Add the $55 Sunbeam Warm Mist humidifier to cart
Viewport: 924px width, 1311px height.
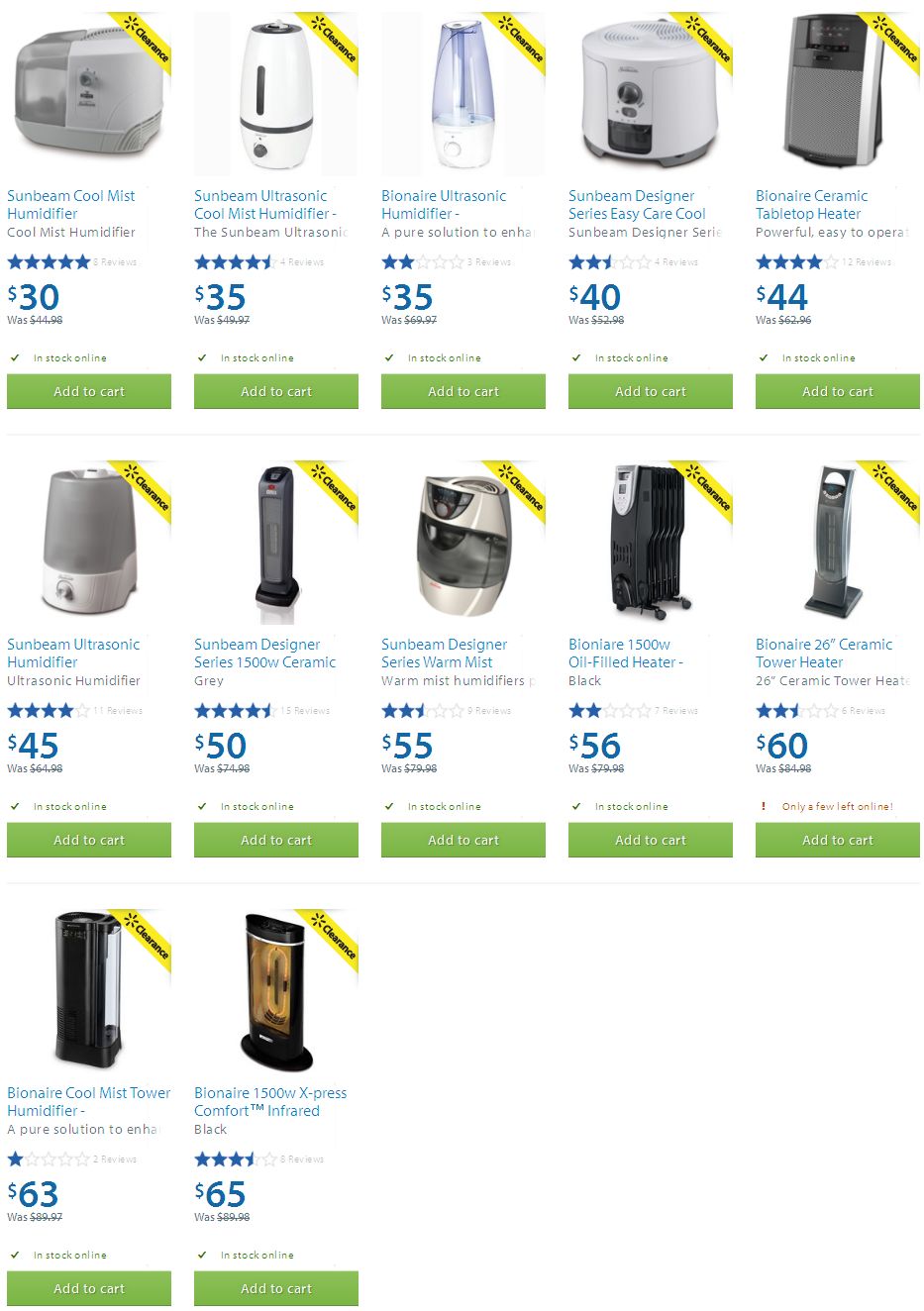tap(462, 840)
